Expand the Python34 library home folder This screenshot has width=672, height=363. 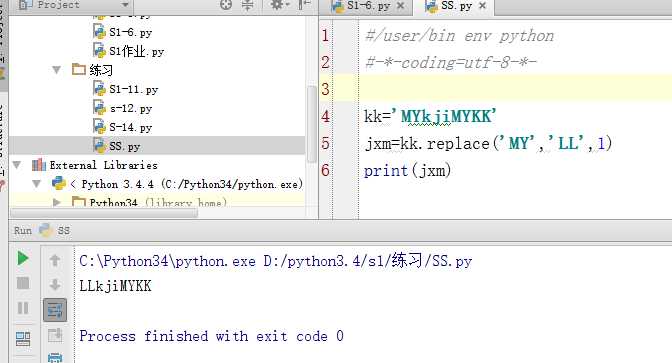pos(57,202)
